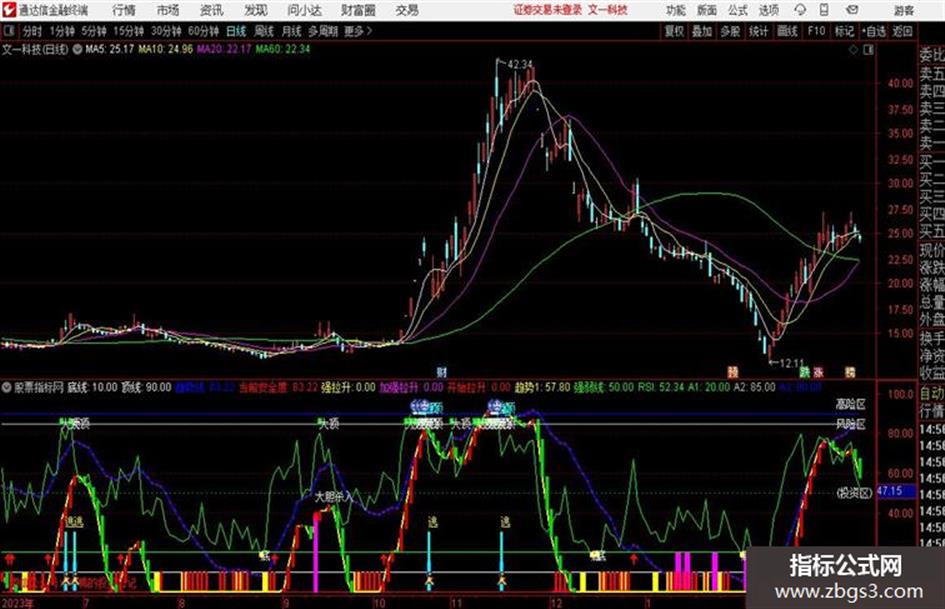Open the 选项 options menu
Image resolution: width=945 pixels, height=609 pixels.
(x=769, y=10)
